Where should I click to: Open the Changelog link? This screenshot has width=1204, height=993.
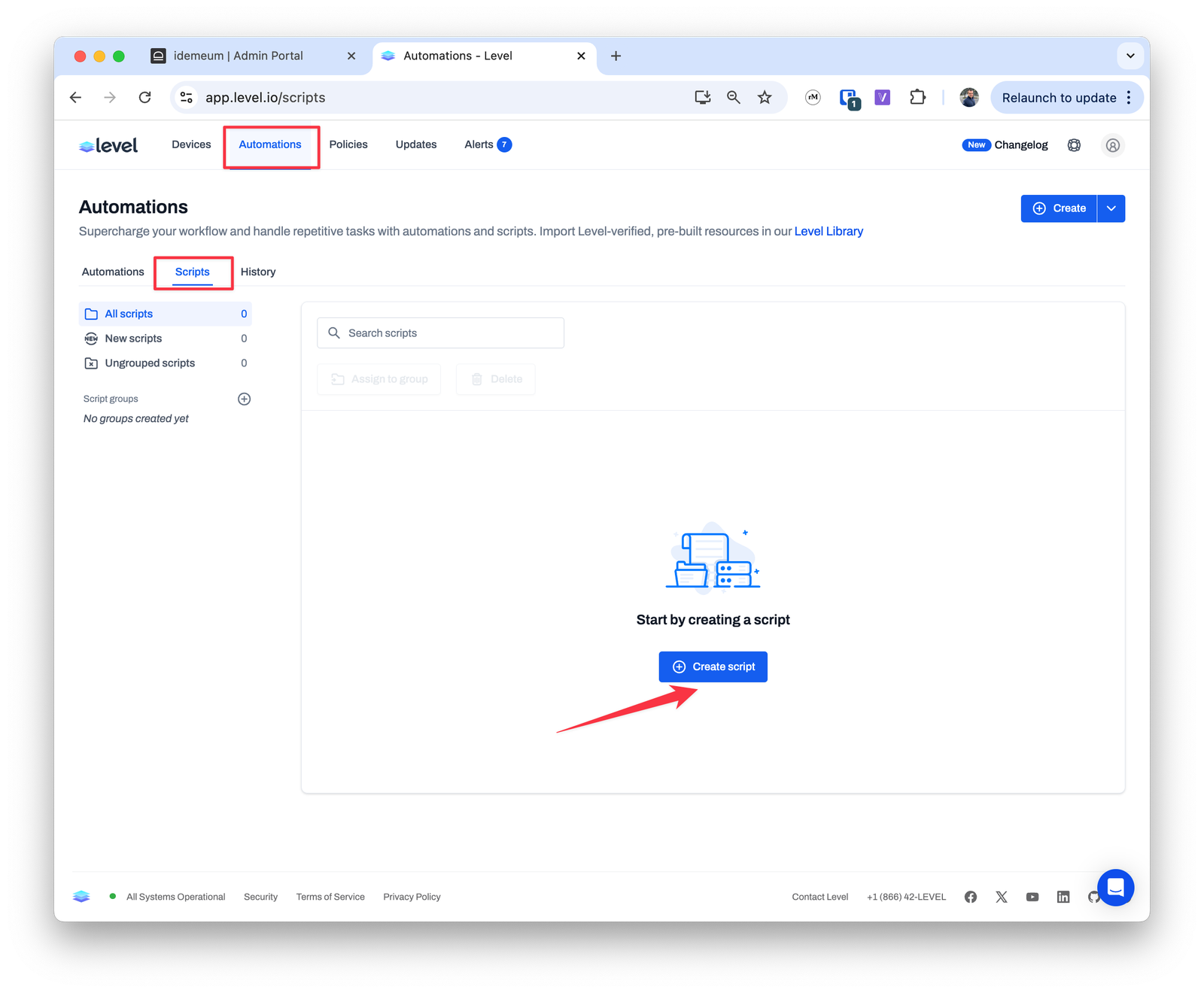1020,145
